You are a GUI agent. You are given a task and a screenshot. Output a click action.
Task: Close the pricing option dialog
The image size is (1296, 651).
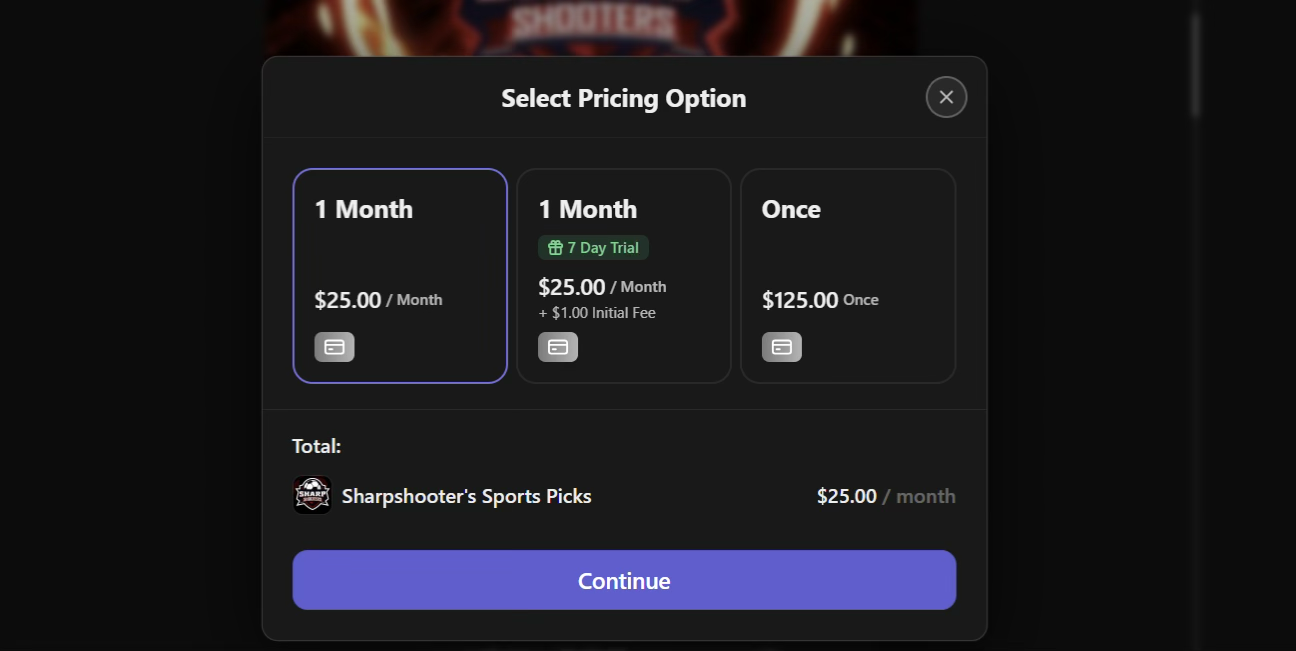click(x=946, y=97)
